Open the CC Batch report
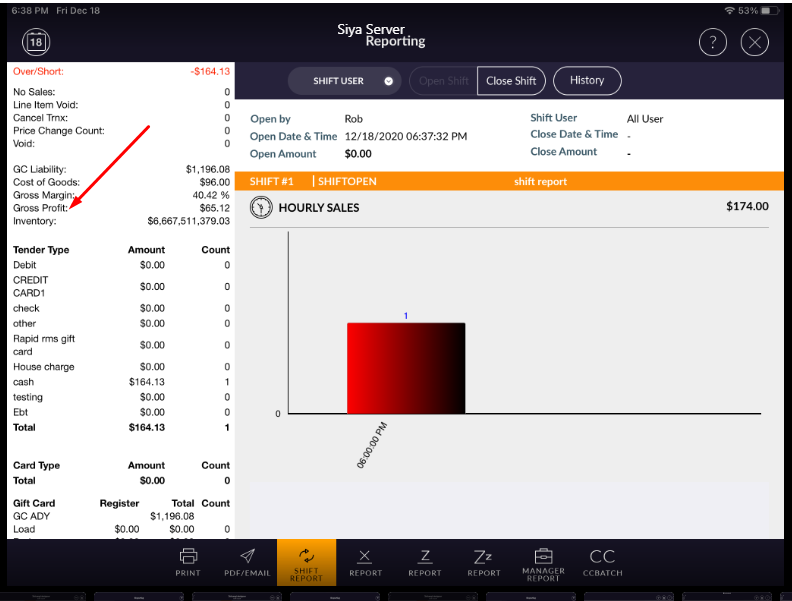Screen dimensions: 792x601 click(602, 562)
